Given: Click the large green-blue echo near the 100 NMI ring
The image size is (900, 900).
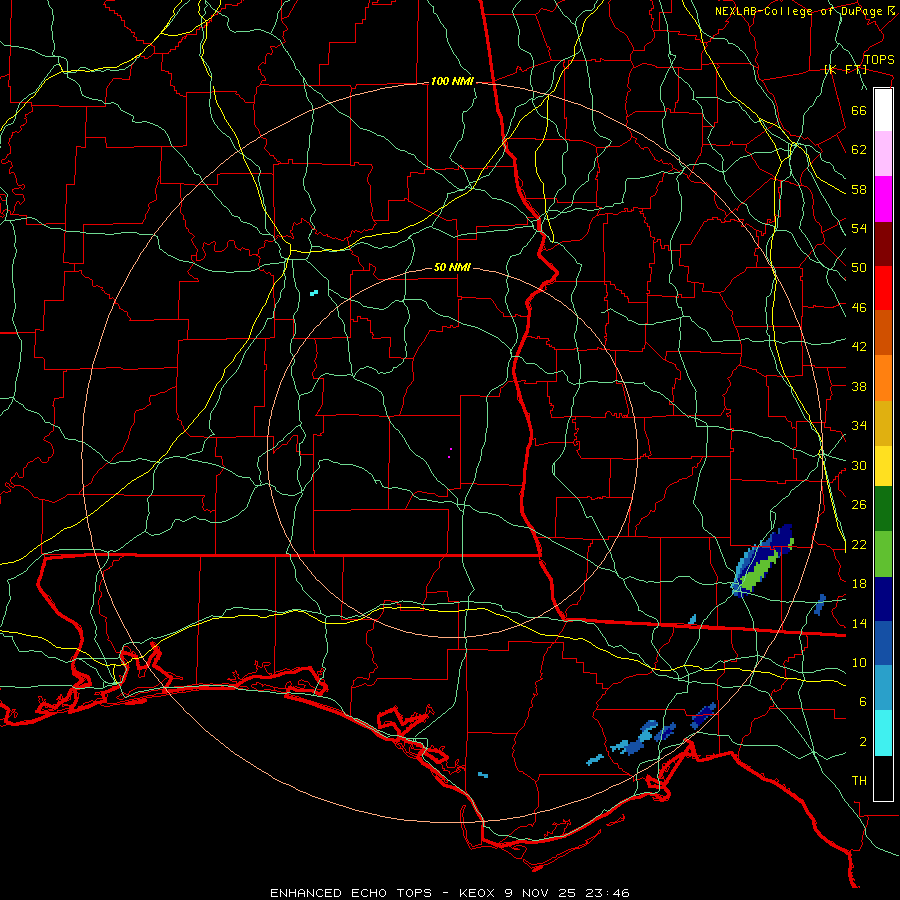Looking at the screenshot, I should point(762,562).
